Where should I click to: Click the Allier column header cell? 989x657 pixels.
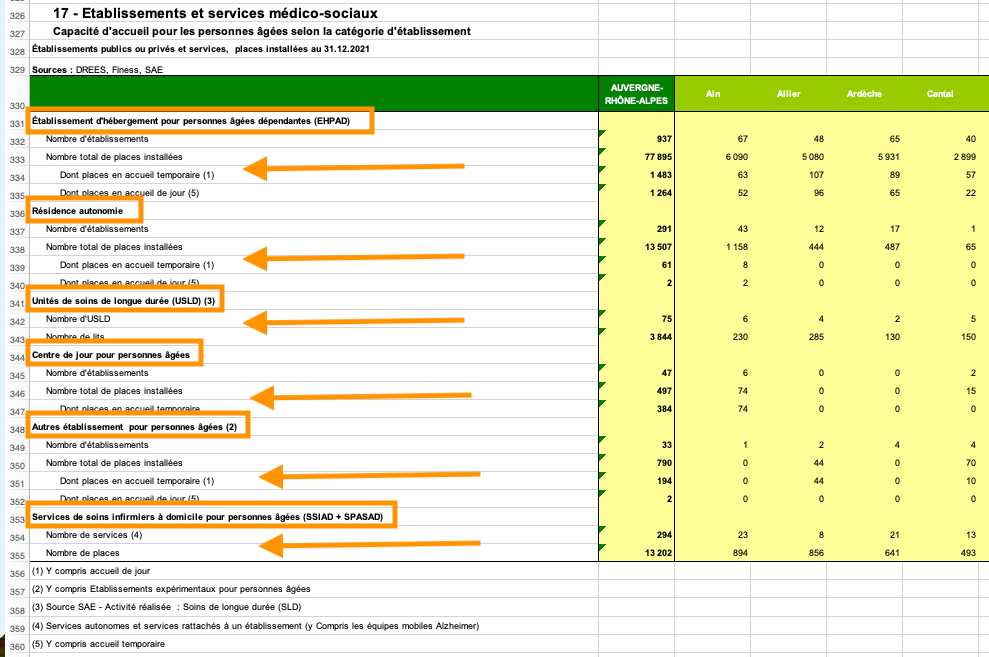[x=789, y=93]
